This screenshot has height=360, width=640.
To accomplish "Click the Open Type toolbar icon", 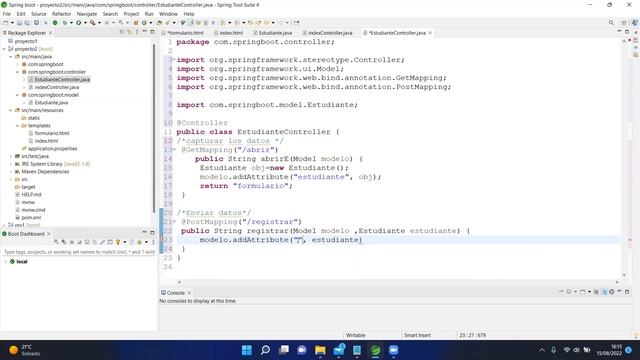I will click(x=159, y=23).
